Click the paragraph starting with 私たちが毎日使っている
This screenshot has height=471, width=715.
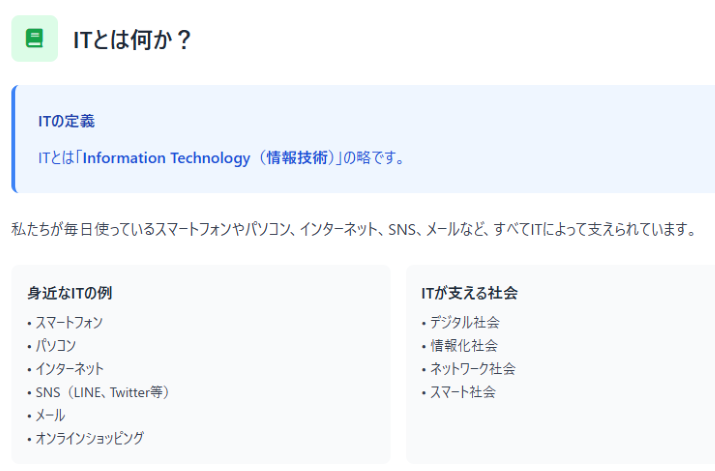tap(352, 230)
